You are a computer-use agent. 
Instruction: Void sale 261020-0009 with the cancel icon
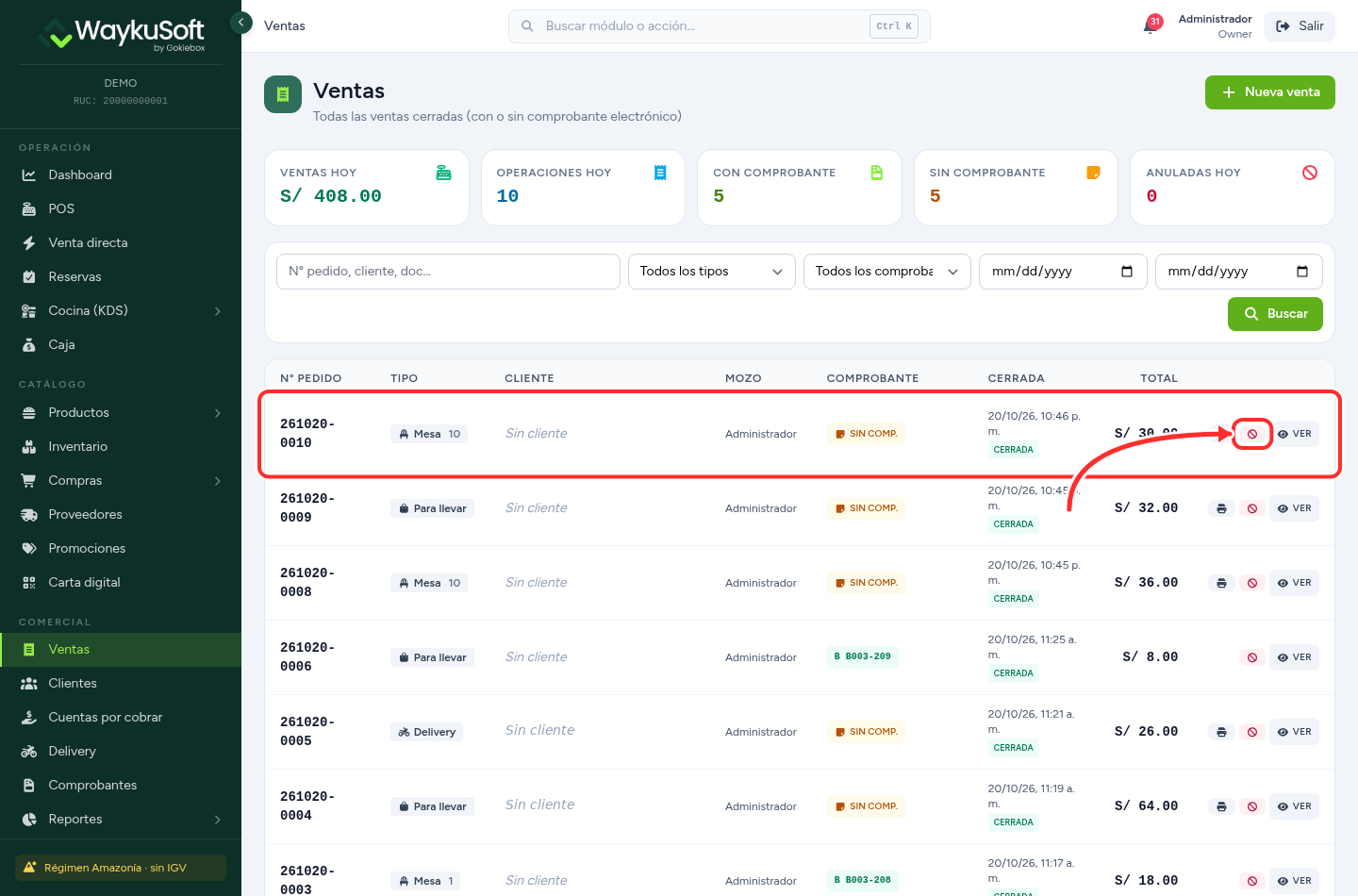(1252, 508)
